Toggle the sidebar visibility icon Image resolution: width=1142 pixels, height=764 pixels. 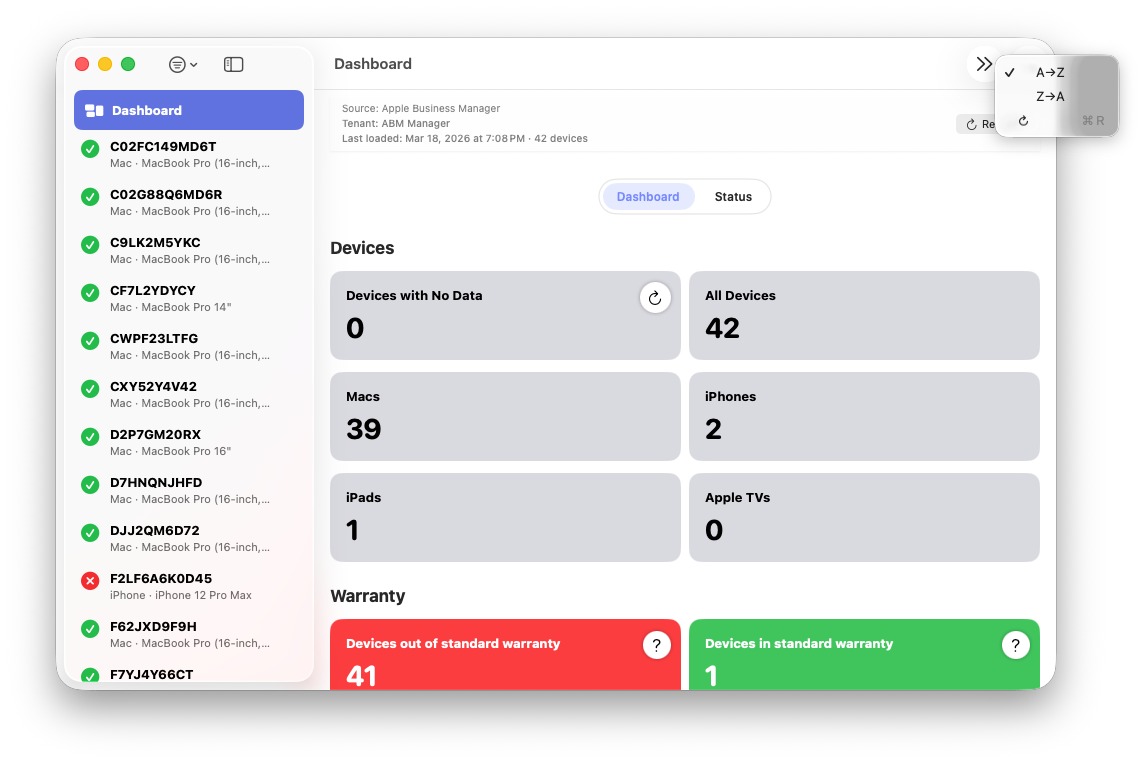(233, 64)
